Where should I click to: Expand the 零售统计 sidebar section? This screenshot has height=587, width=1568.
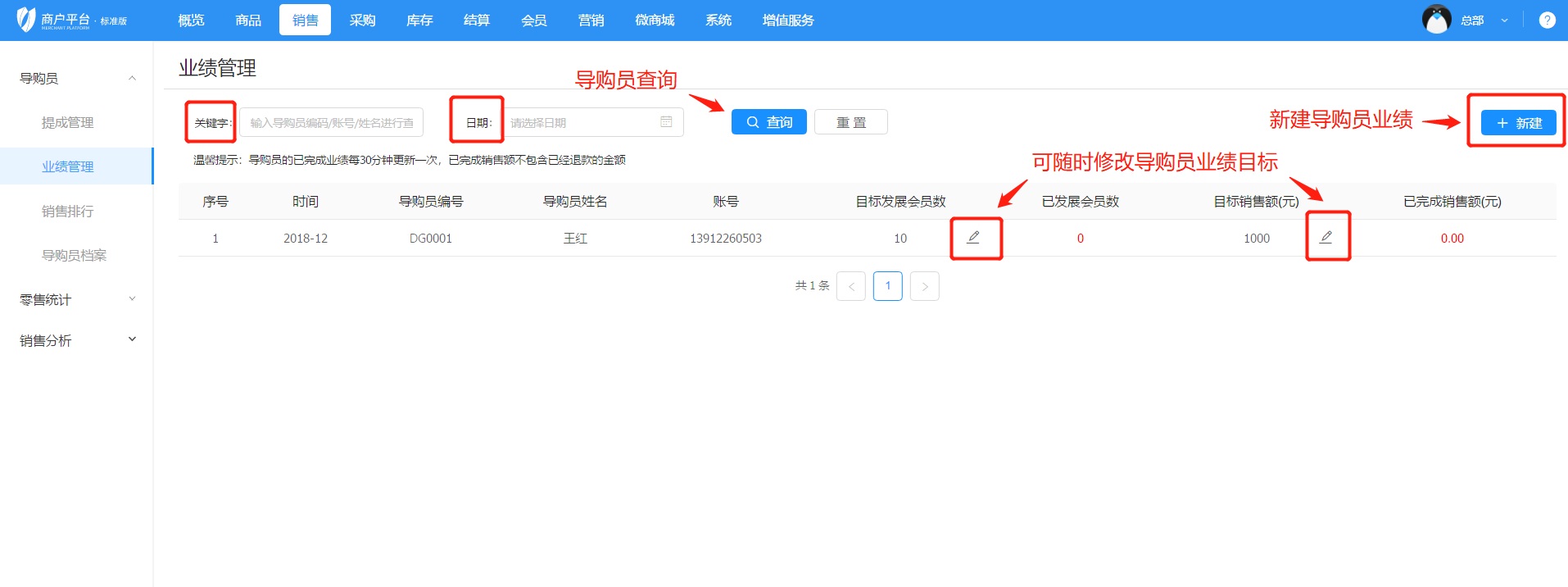[132, 299]
